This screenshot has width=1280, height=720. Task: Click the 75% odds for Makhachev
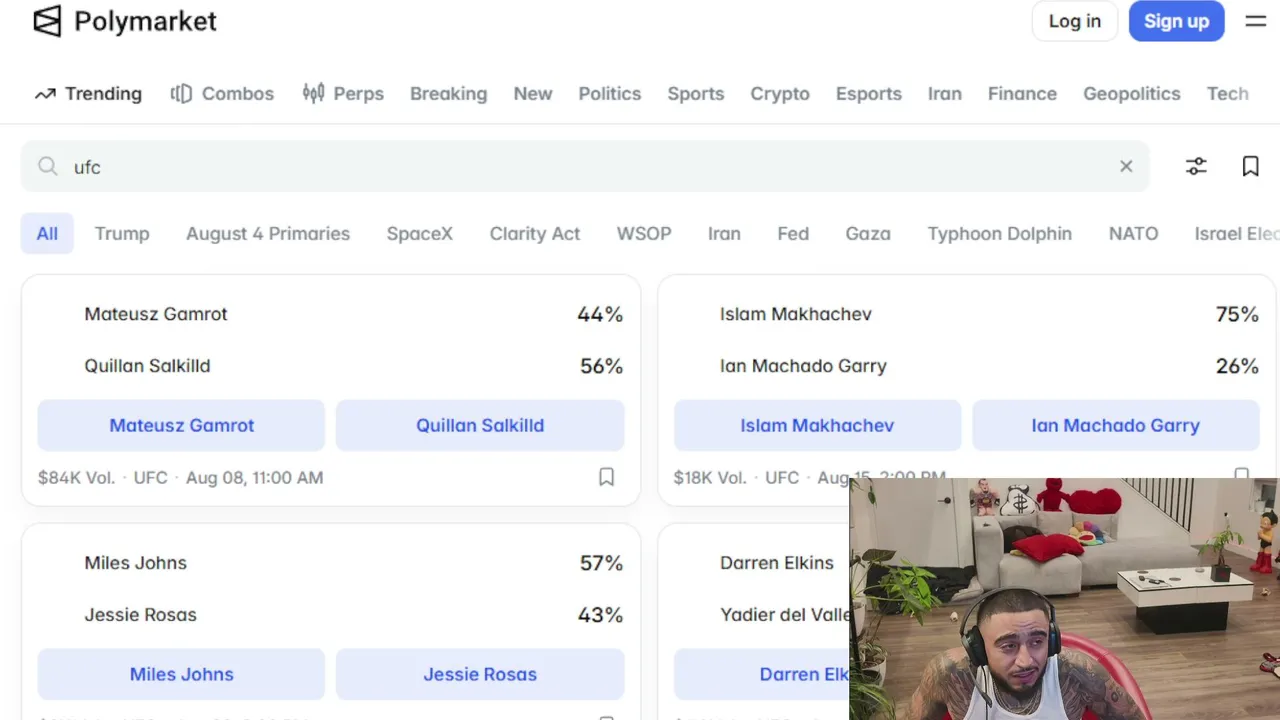(x=1237, y=314)
